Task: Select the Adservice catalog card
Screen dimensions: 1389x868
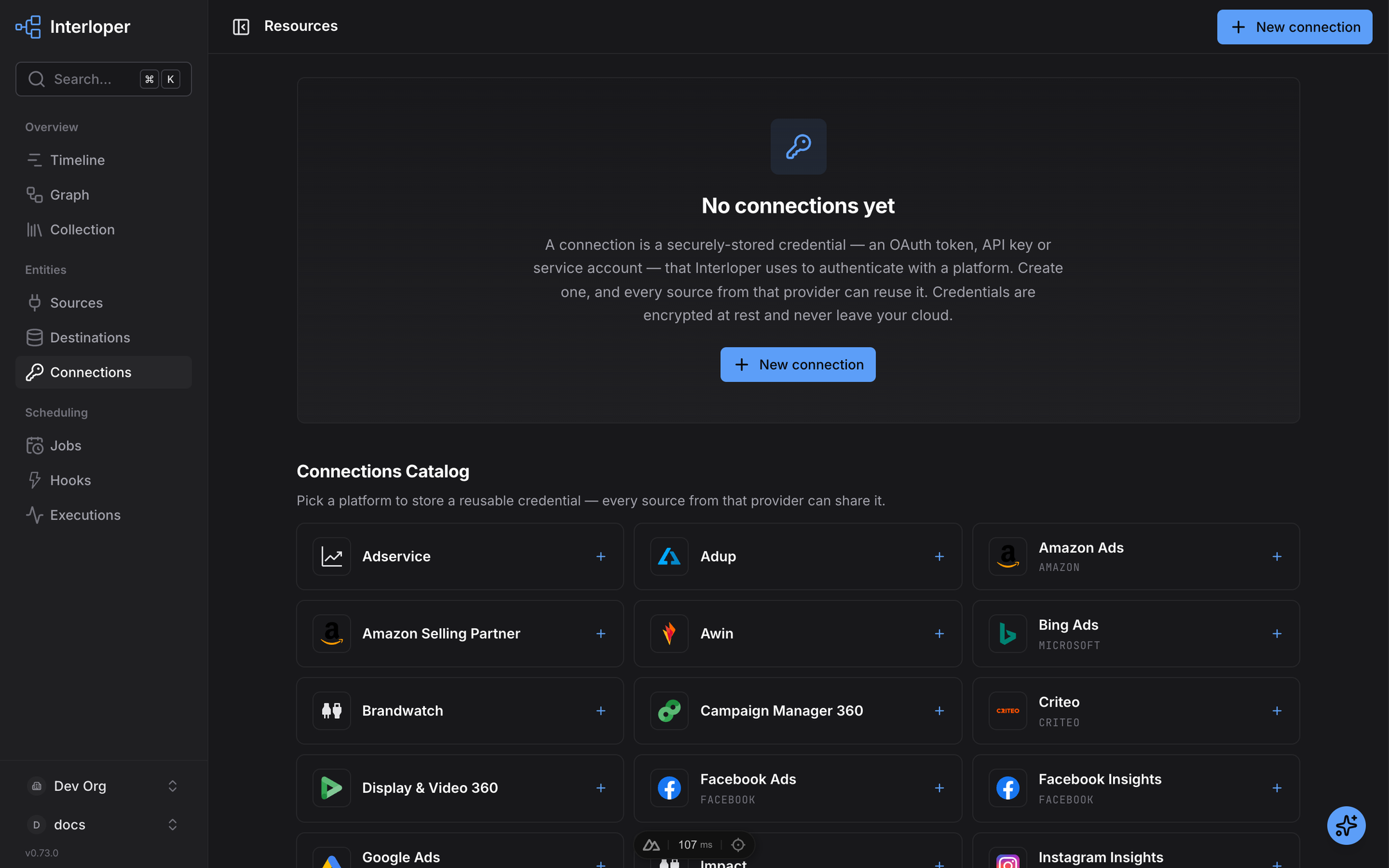Action: 460,556
